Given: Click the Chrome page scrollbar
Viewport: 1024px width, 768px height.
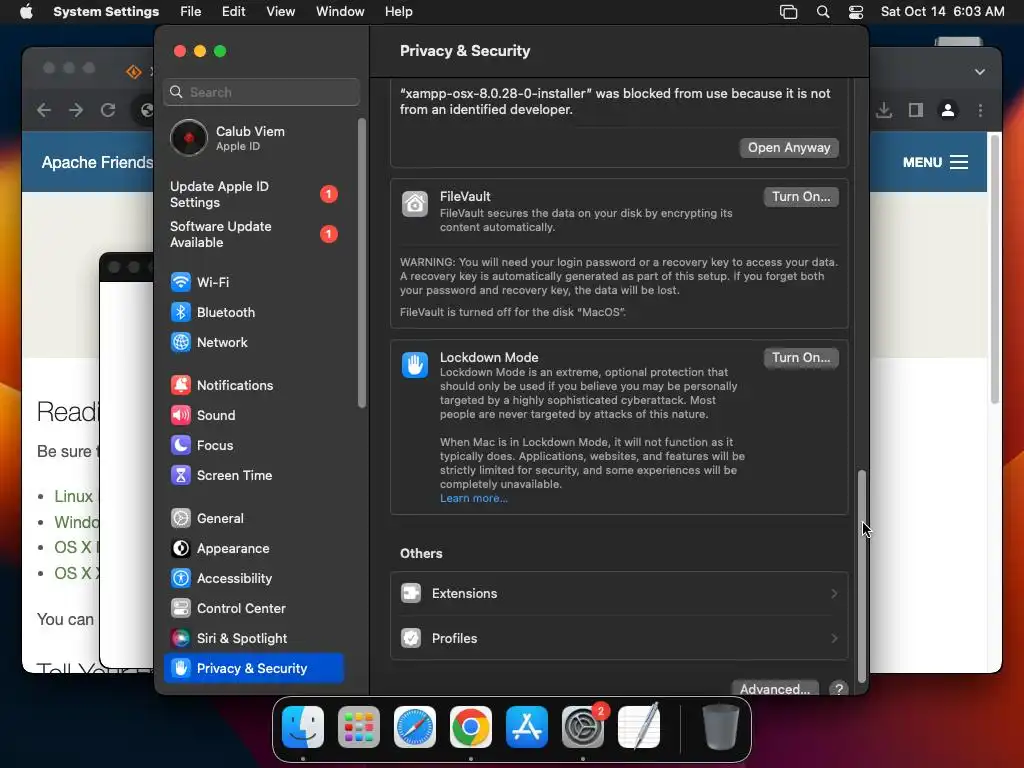Looking at the screenshot, I should click(994, 269).
